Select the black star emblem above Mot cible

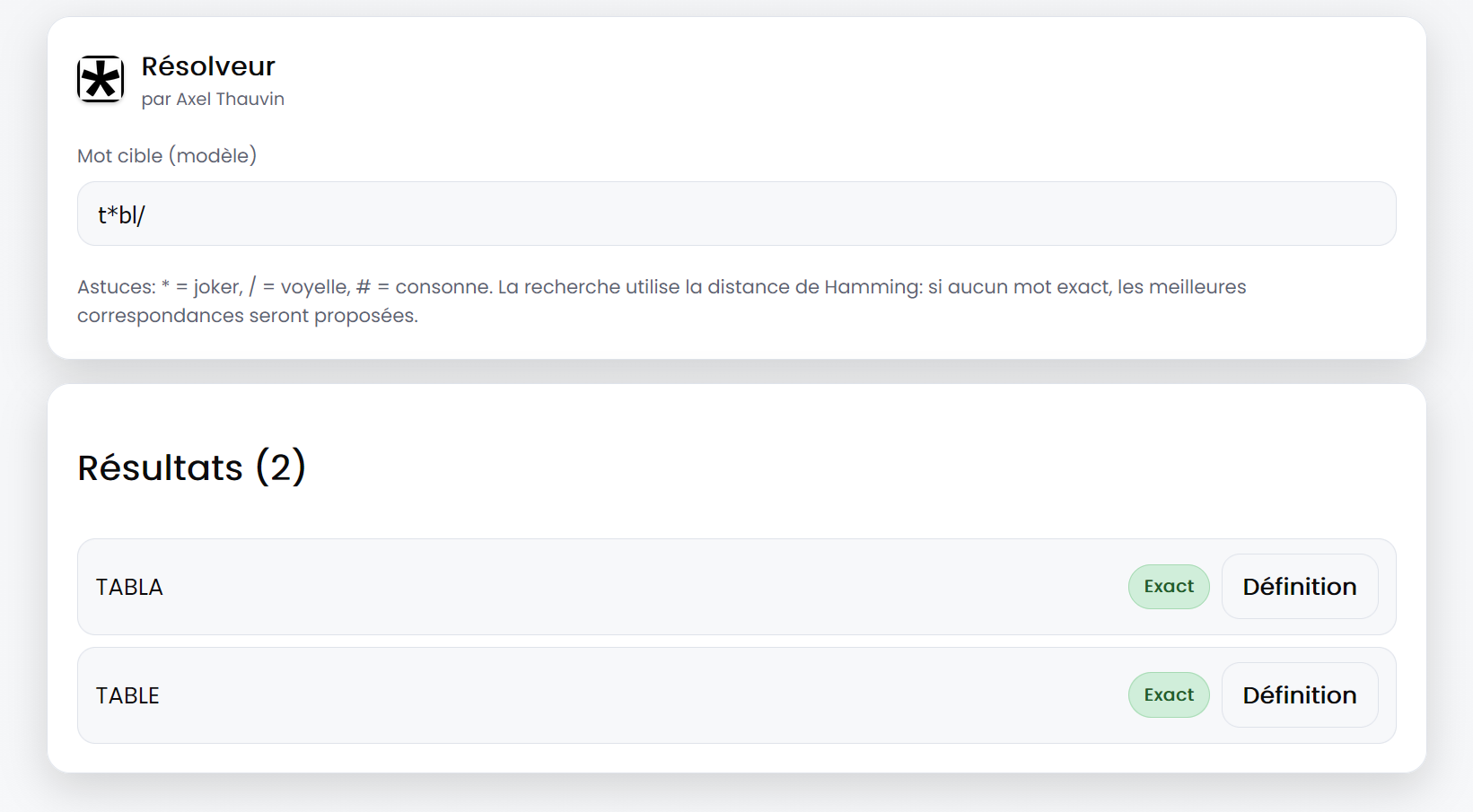coord(100,80)
